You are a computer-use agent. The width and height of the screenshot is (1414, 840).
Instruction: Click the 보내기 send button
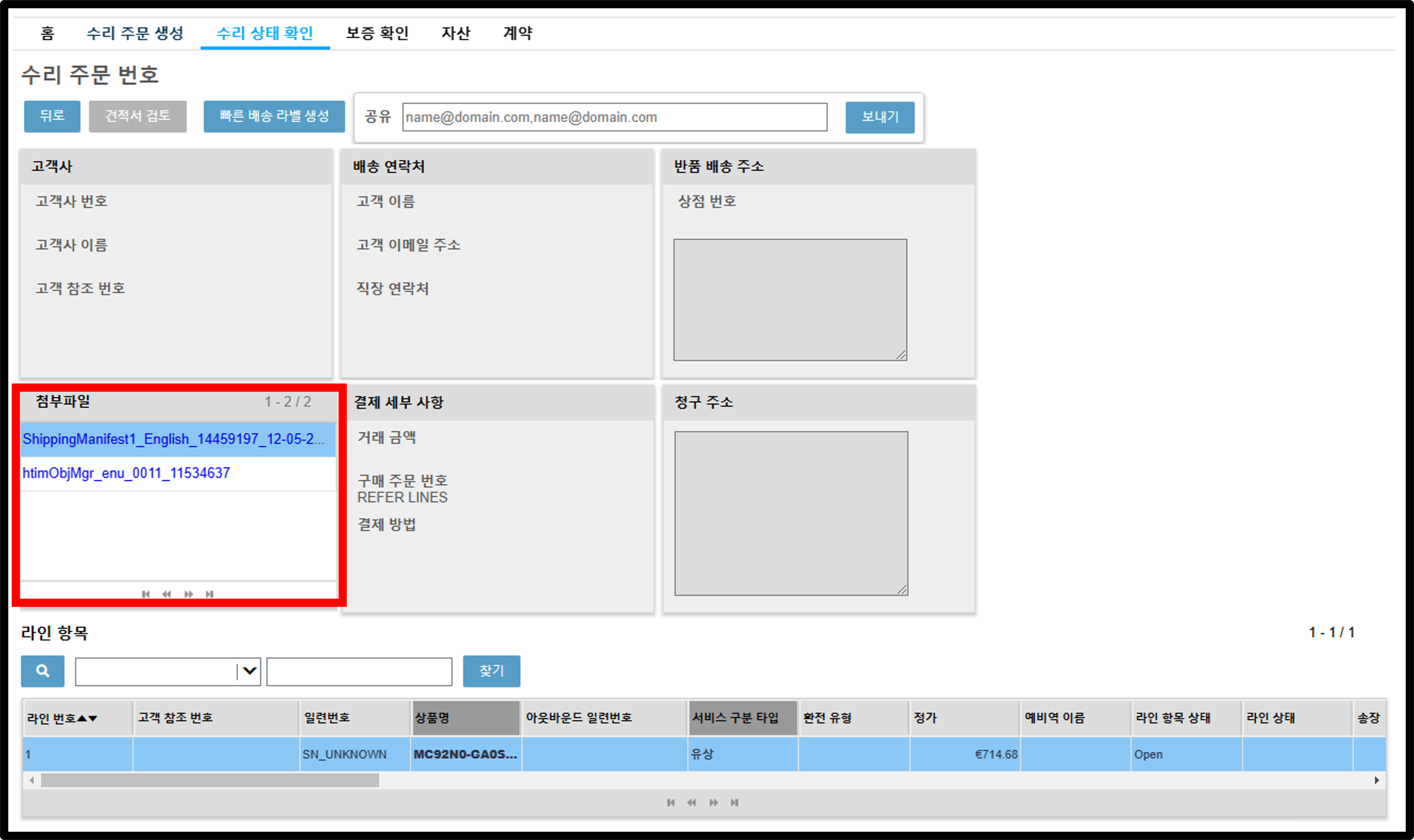880,117
